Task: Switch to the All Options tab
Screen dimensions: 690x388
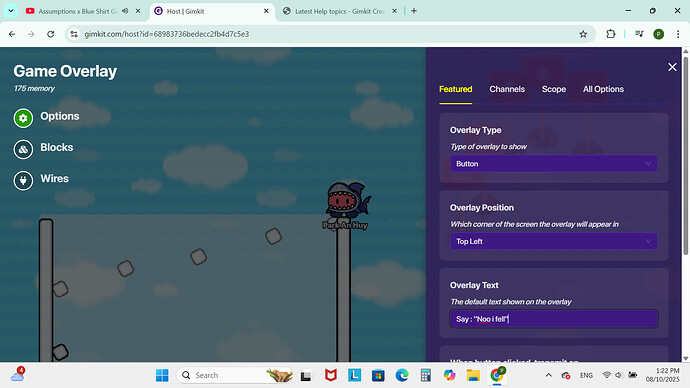Action: pyautogui.click(x=603, y=89)
